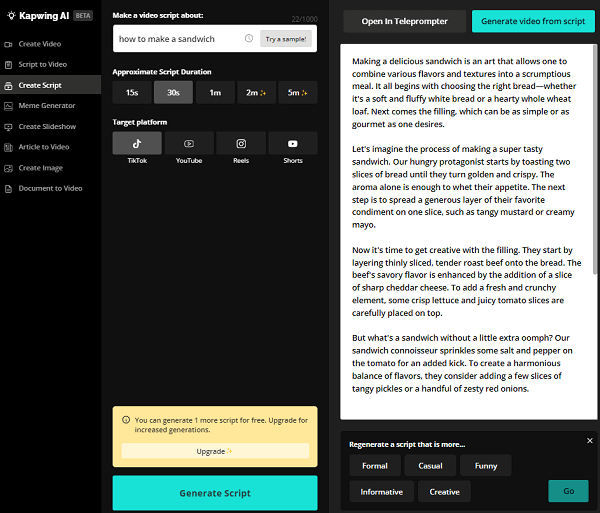This screenshot has height=513, width=600.
Task: Click the Upgrade button in yellow notice
Action: pyautogui.click(x=215, y=451)
